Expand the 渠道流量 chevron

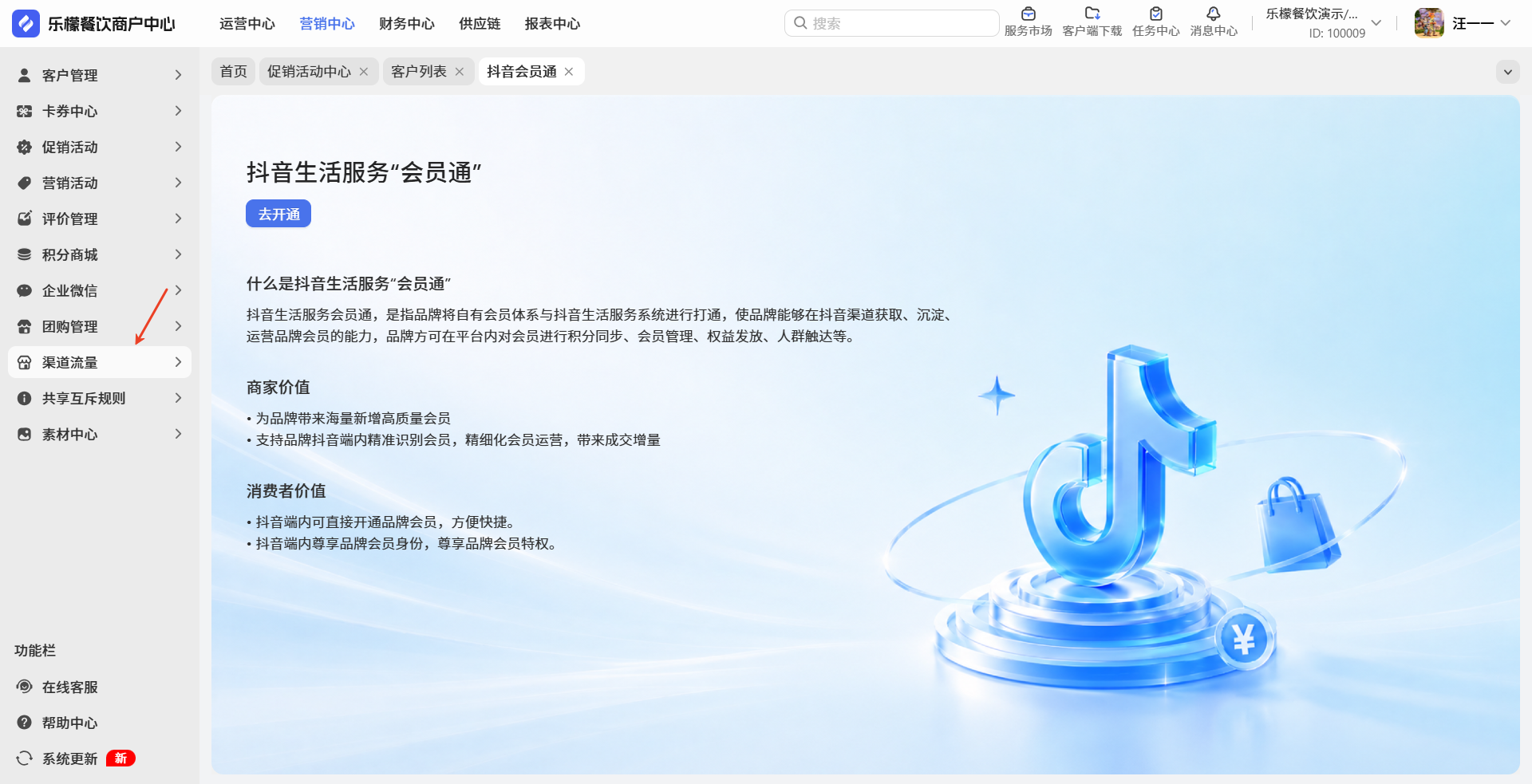coord(178,362)
